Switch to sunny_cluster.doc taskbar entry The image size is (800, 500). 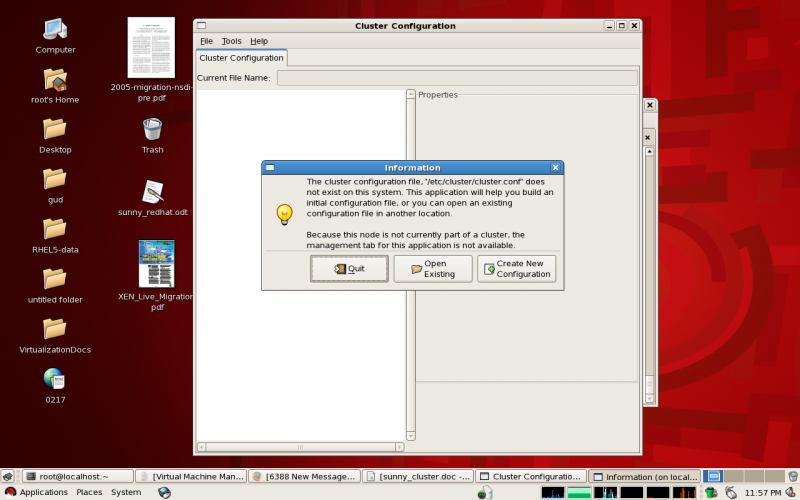[418, 477]
